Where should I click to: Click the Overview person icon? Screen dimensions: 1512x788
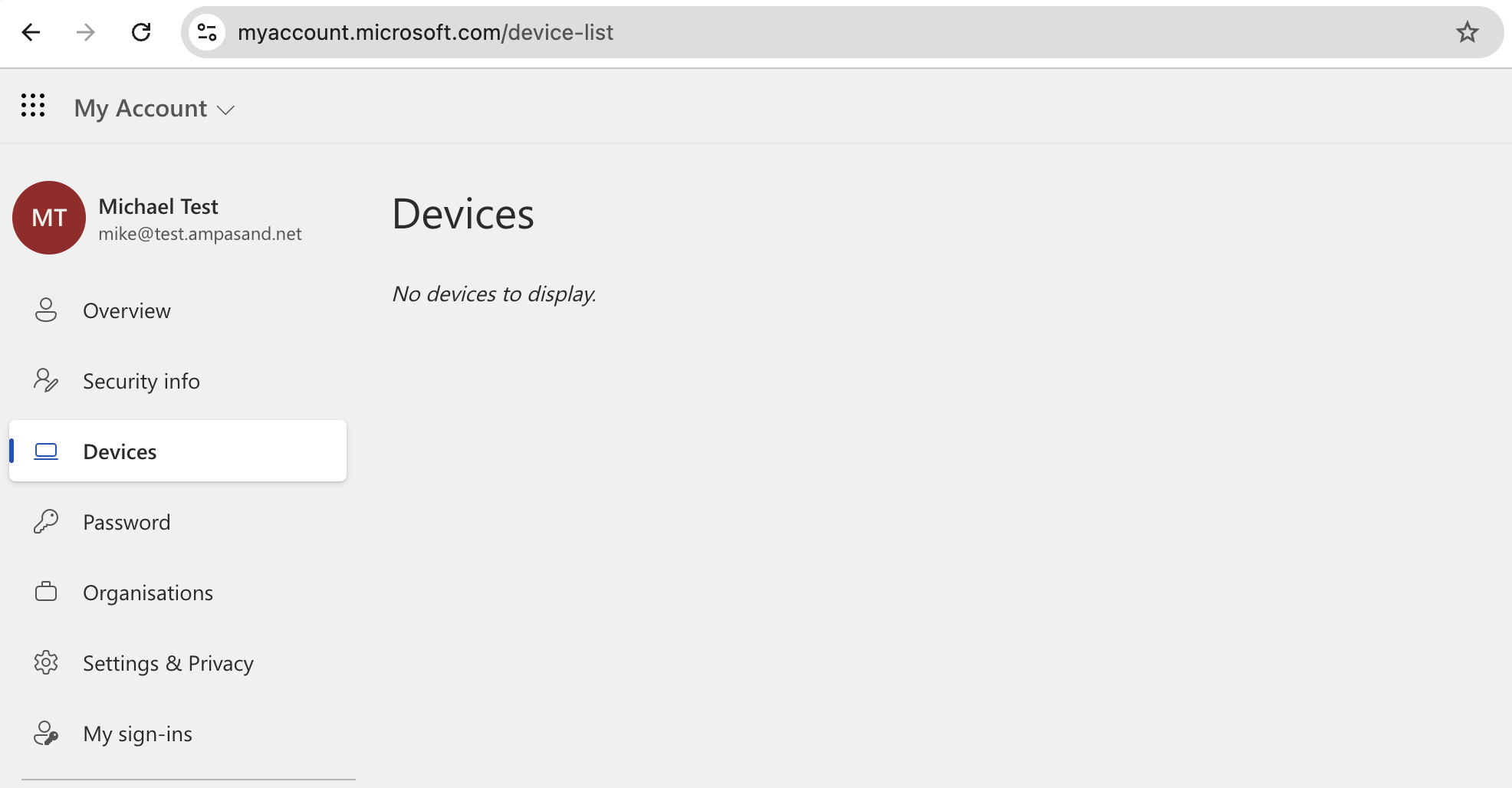tap(46, 310)
